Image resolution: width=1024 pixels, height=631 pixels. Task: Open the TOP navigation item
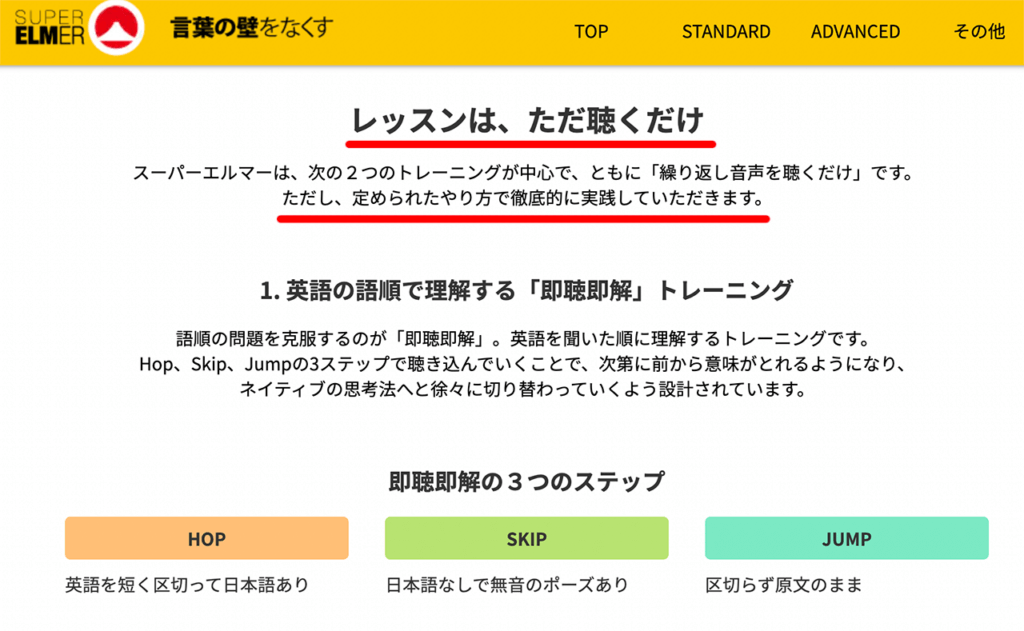coord(591,31)
